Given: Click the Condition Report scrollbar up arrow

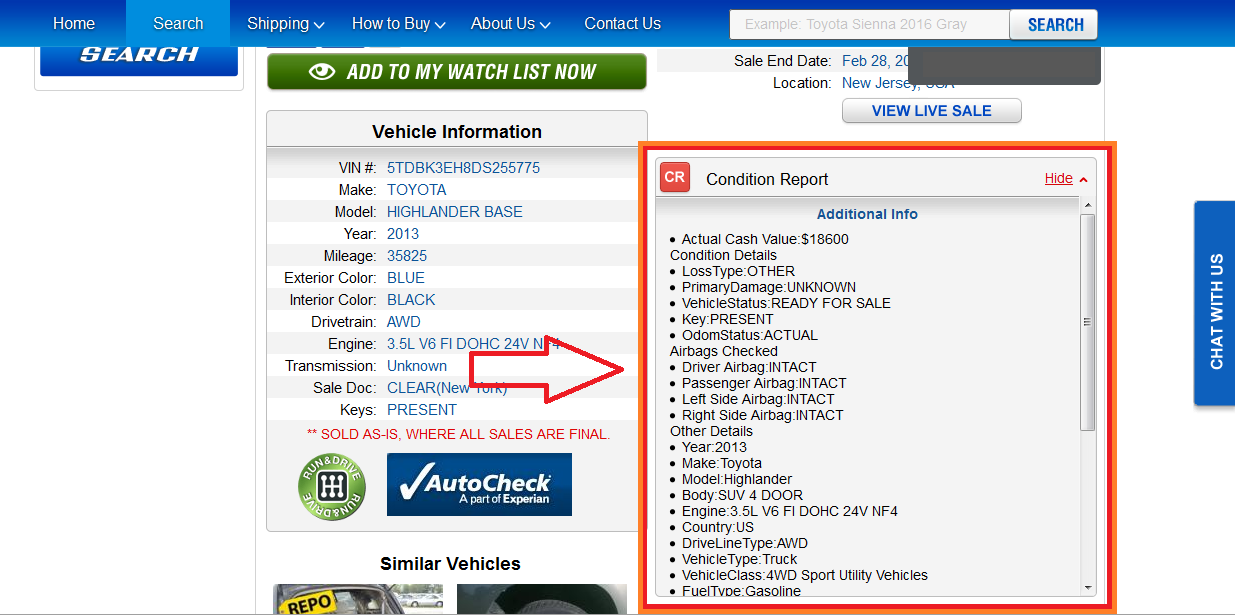Looking at the screenshot, I should [x=1088, y=205].
